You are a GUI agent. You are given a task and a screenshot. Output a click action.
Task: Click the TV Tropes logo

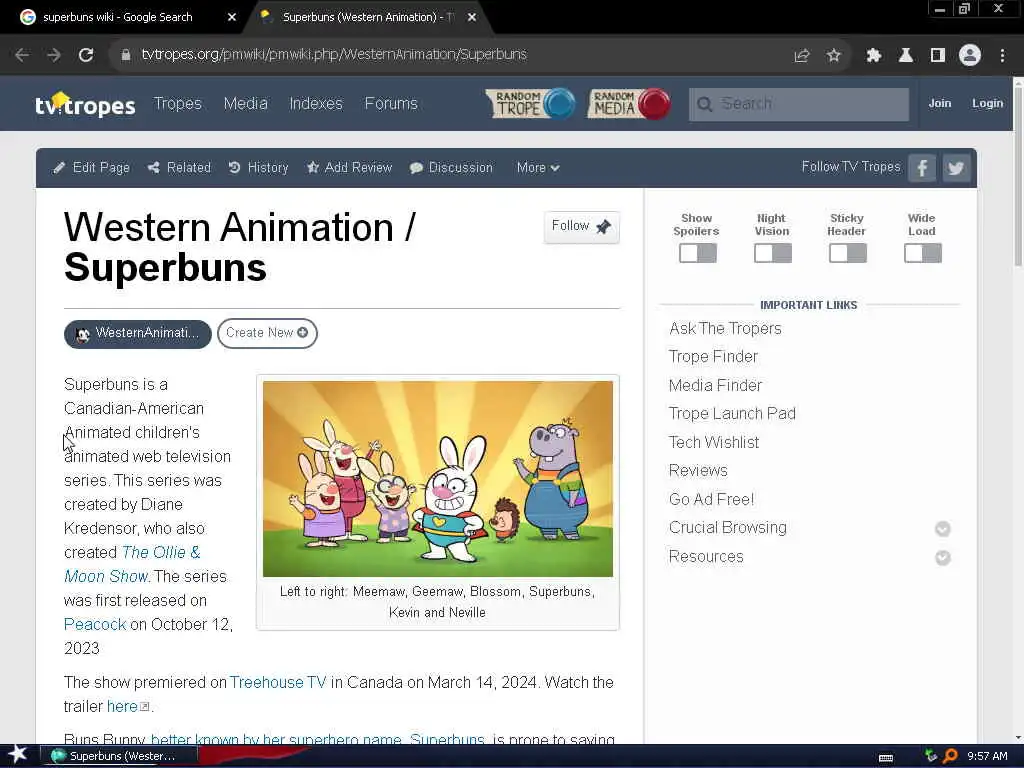(x=85, y=104)
